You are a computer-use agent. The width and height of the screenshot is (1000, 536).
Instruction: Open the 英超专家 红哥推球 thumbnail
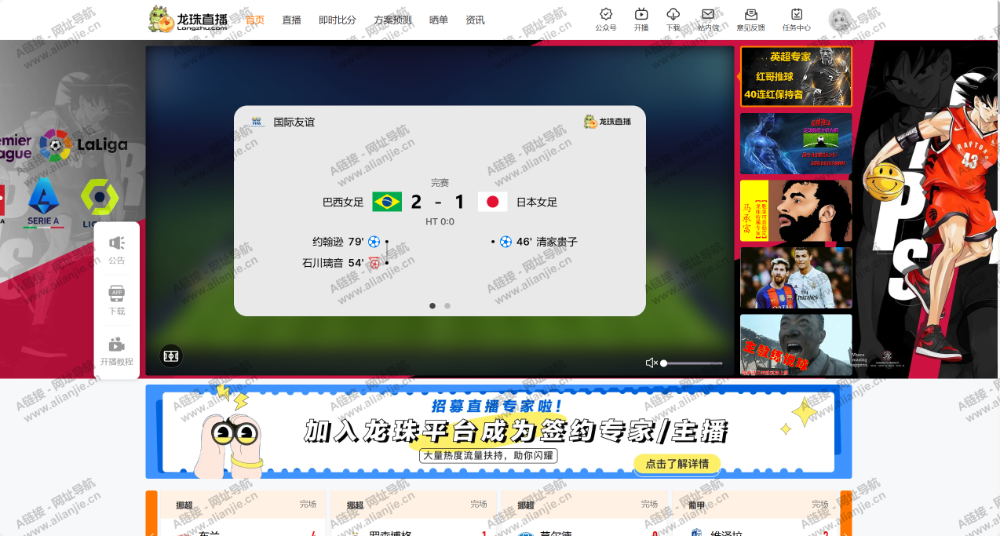(796, 76)
